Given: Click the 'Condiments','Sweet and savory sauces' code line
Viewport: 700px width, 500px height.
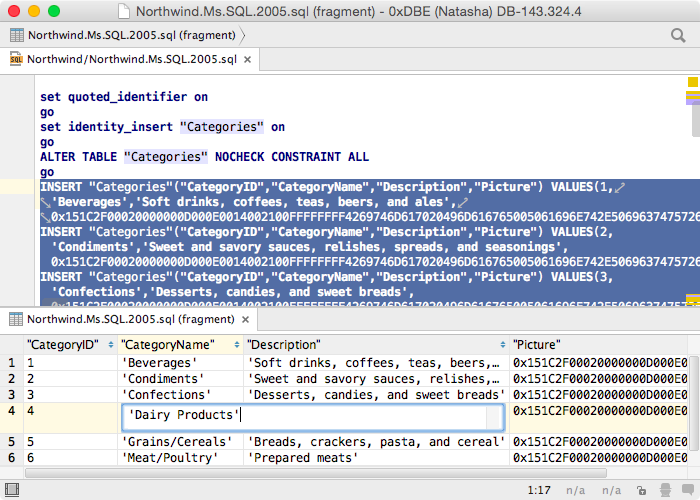Looking at the screenshot, I should (x=310, y=247).
